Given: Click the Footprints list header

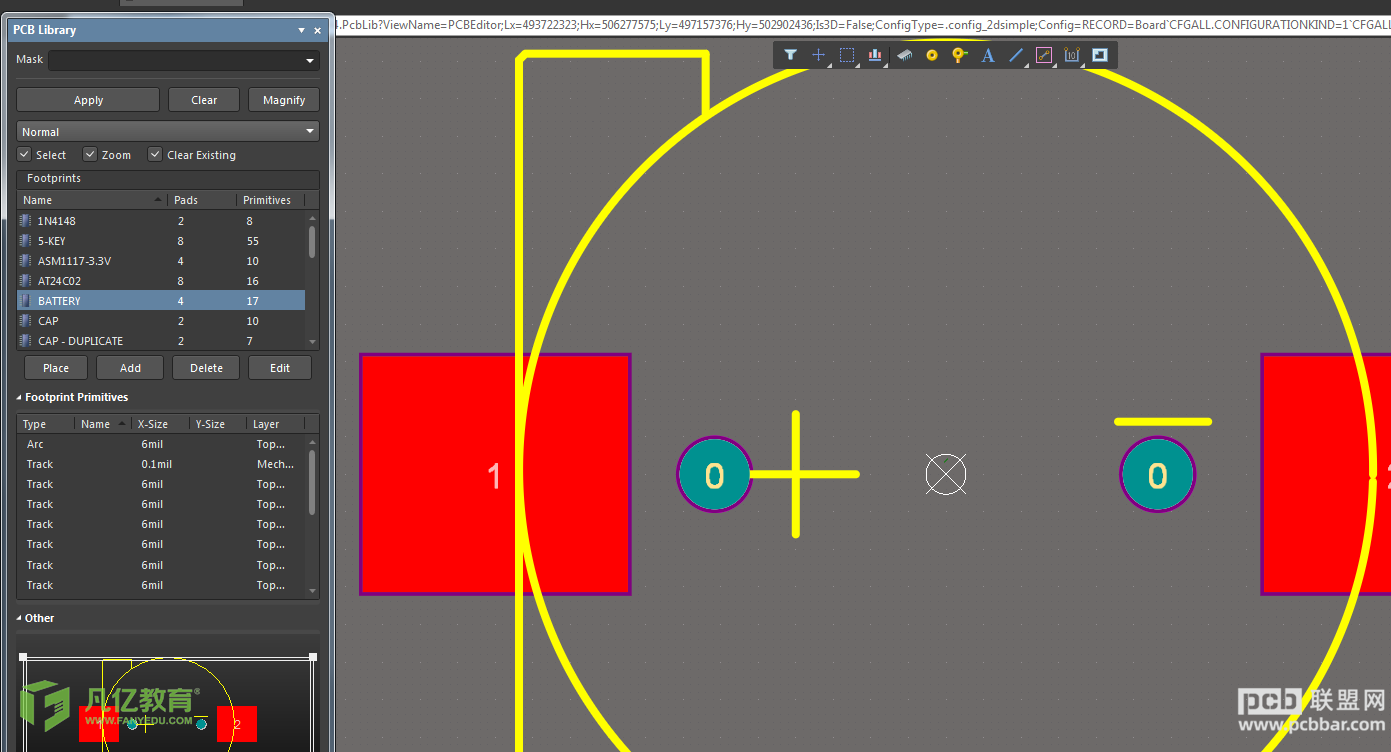Looking at the screenshot, I should (168, 179).
